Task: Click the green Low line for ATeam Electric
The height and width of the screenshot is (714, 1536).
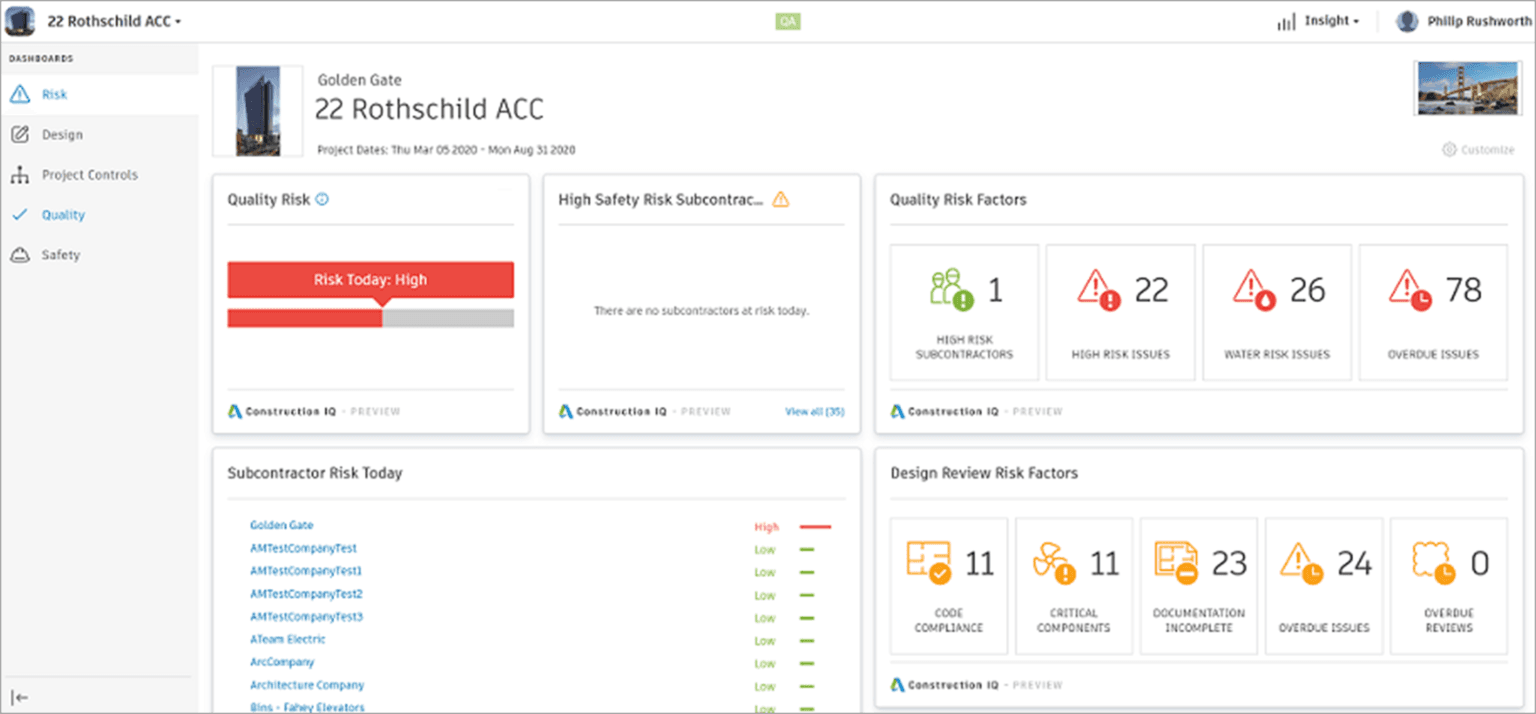Action: coord(808,640)
